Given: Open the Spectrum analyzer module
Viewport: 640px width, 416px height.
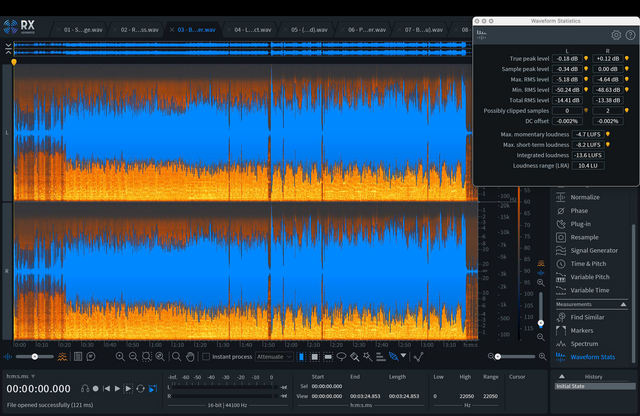Looking at the screenshot, I should tap(584, 343).
